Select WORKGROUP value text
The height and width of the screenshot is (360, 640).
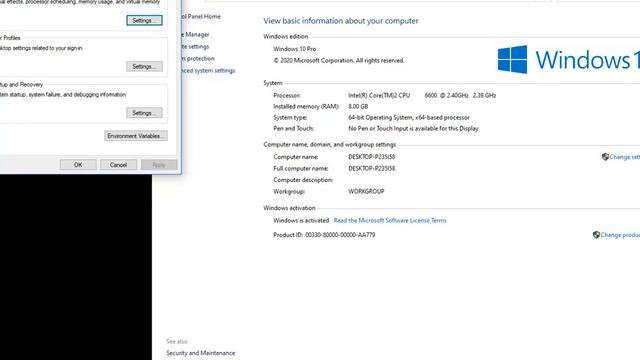(366, 191)
